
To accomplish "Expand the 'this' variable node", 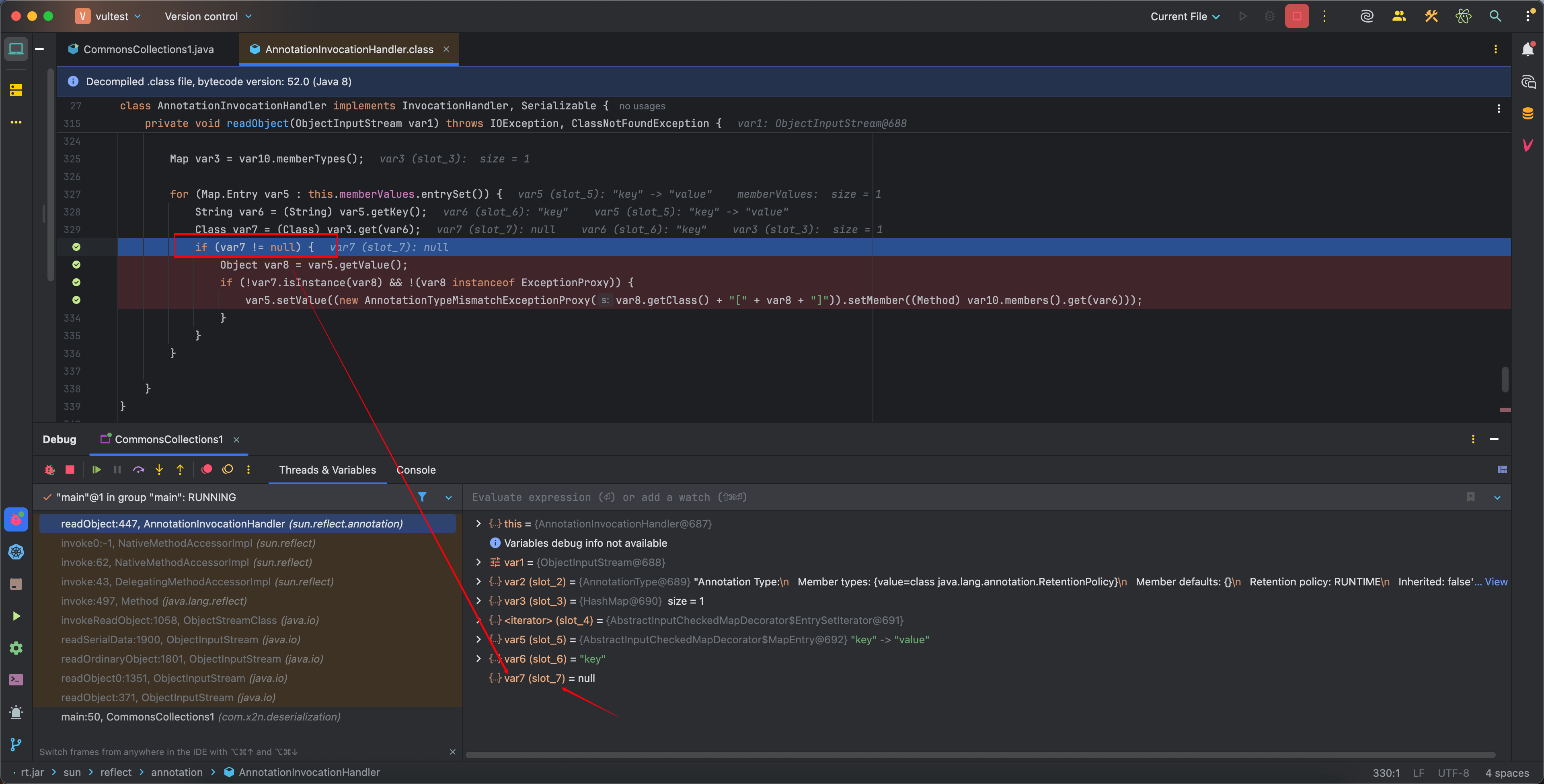I will (478, 524).
